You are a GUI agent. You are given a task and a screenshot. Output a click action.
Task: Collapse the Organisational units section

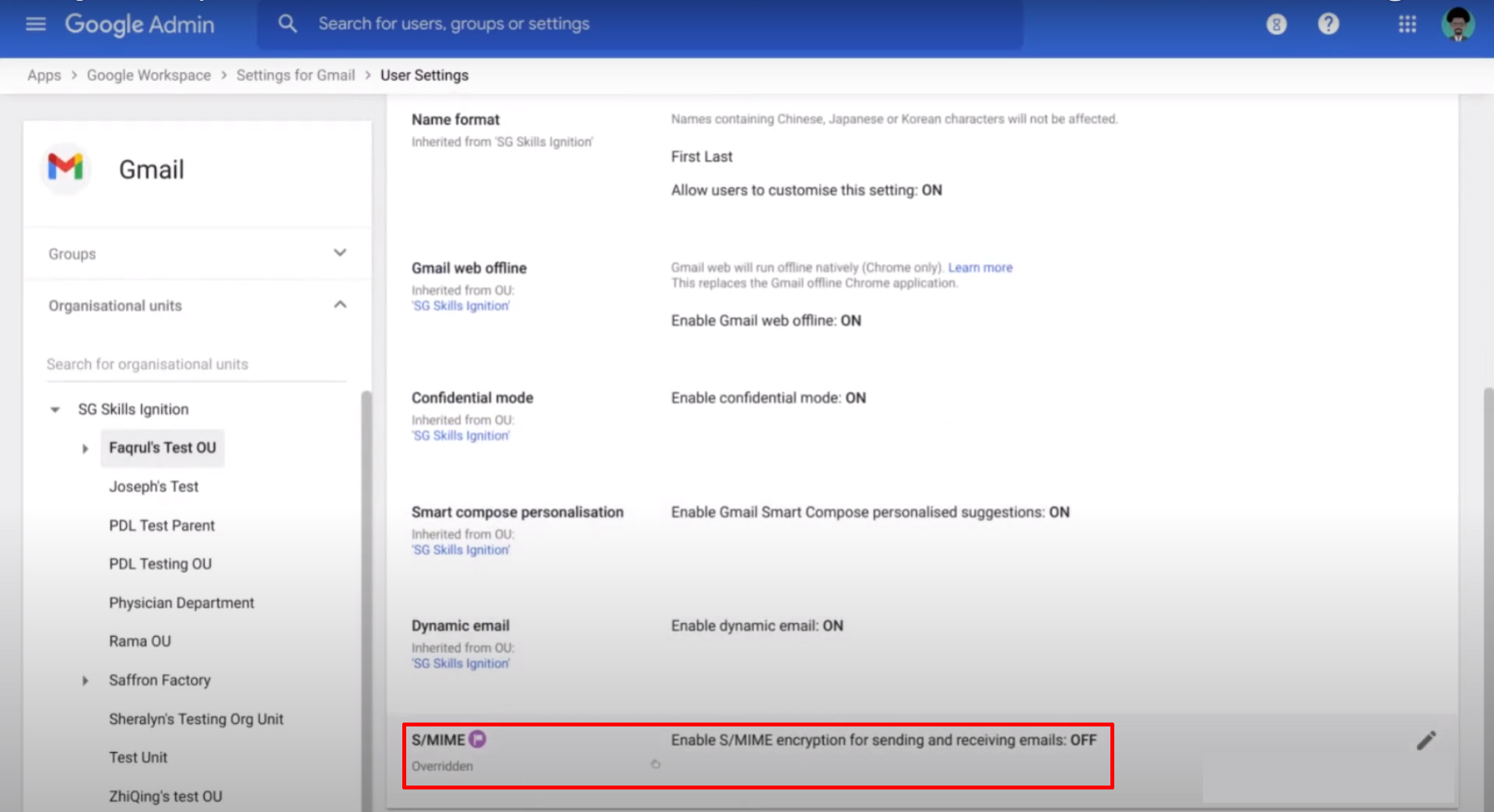pos(340,304)
